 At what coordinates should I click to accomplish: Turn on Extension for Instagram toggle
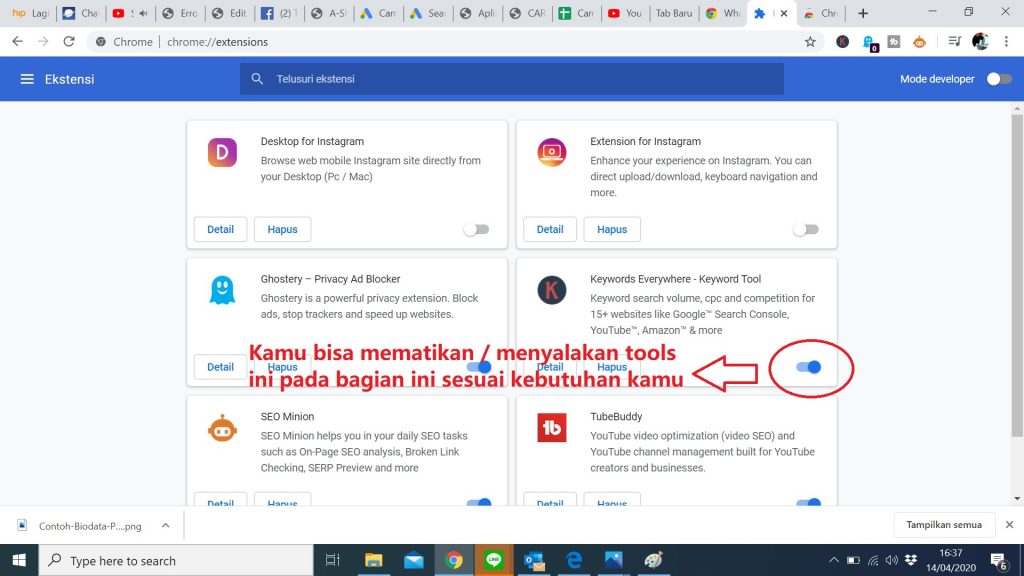pos(805,229)
